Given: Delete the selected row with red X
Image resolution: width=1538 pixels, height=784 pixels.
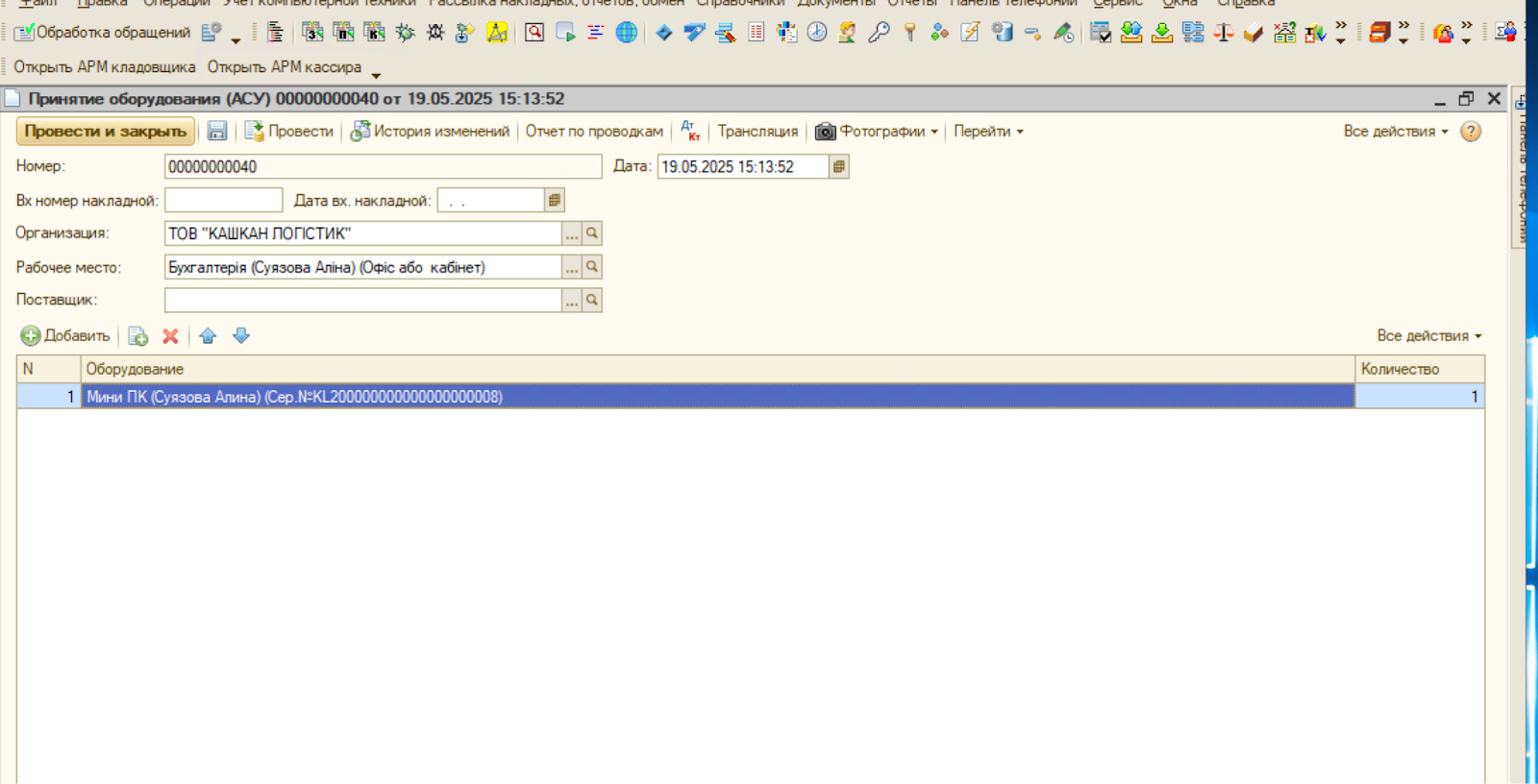Looking at the screenshot, I should 170,336.
